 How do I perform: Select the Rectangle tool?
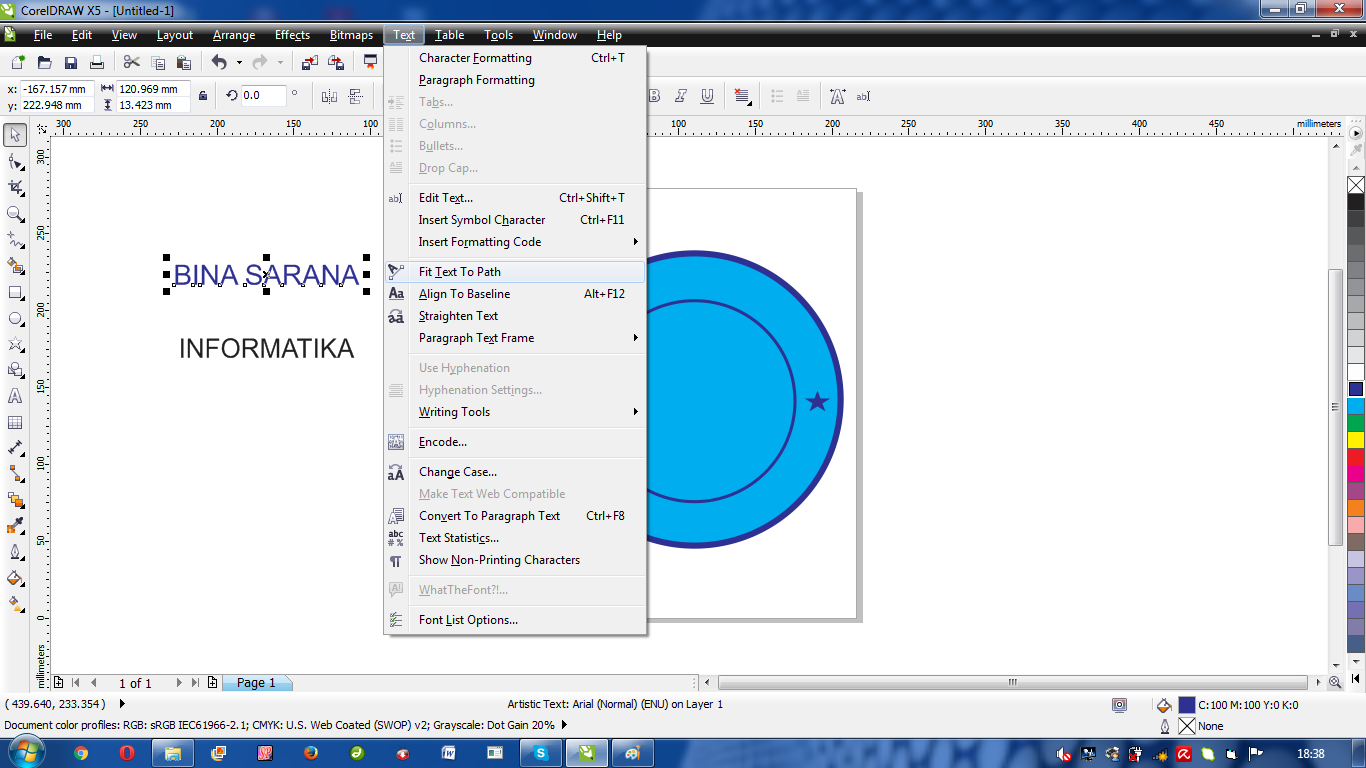[15, 292]
